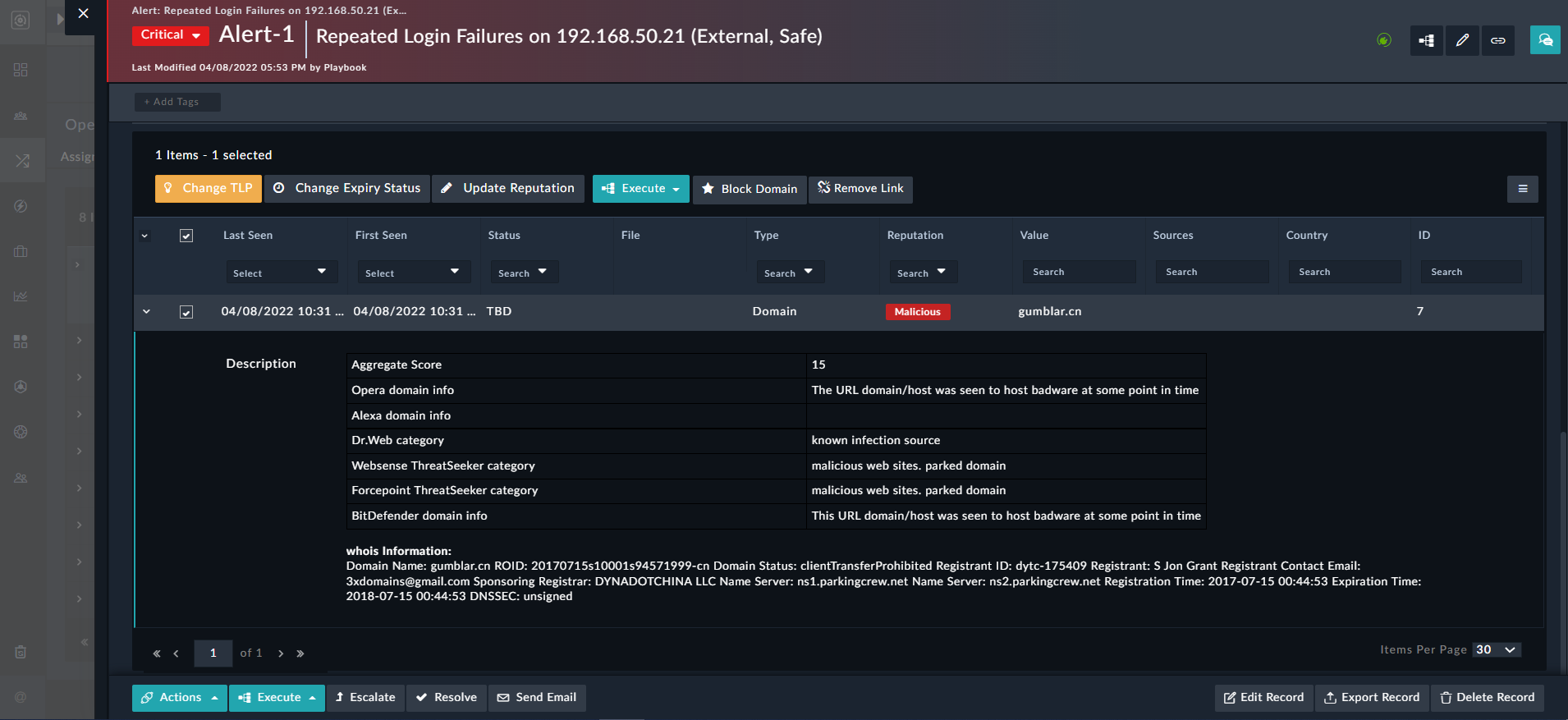Sort by First Seen column header

coord(381,236)
